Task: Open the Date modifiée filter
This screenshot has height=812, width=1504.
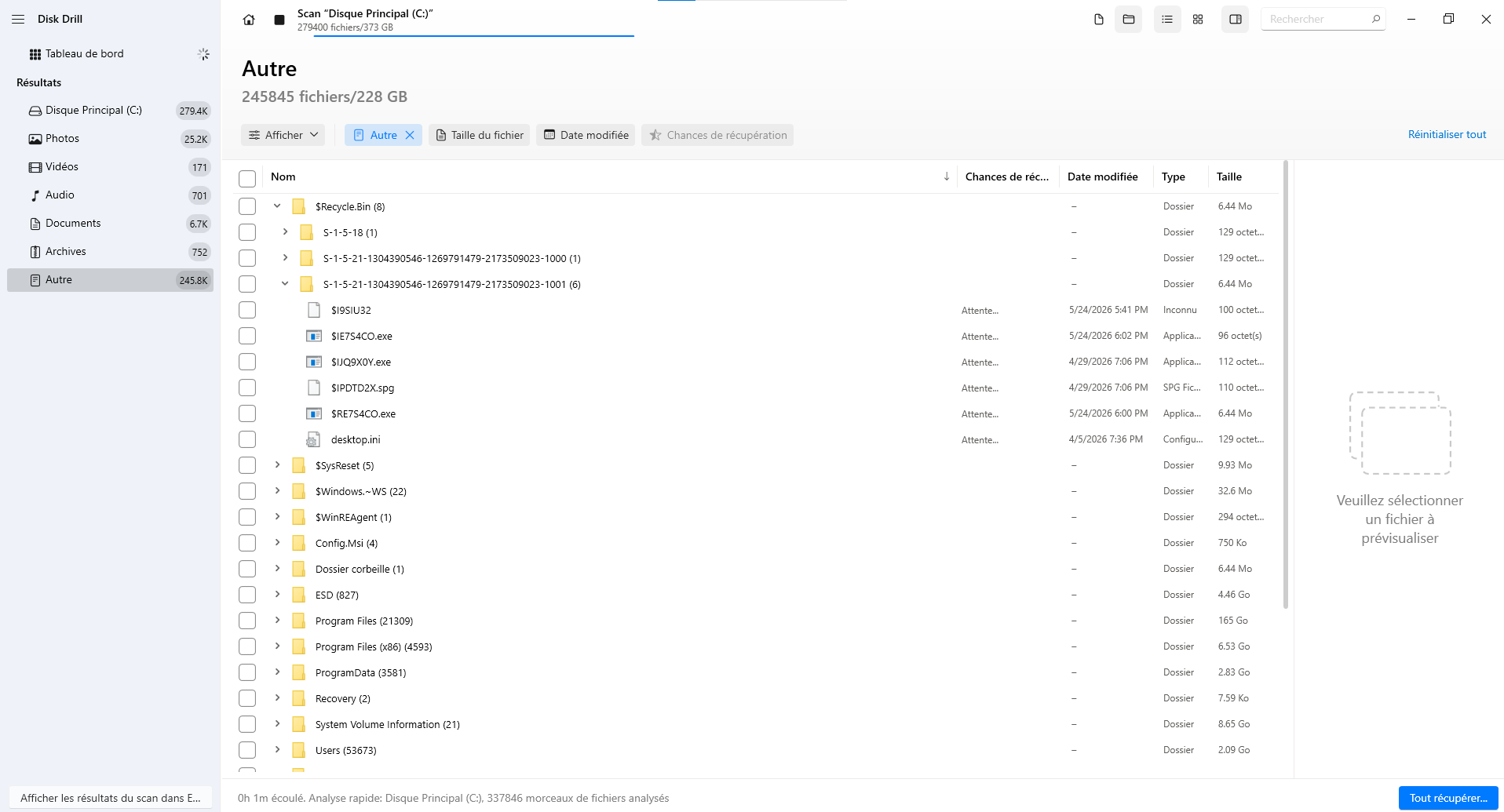Action: pyautogui.click(x=586, y=135)
